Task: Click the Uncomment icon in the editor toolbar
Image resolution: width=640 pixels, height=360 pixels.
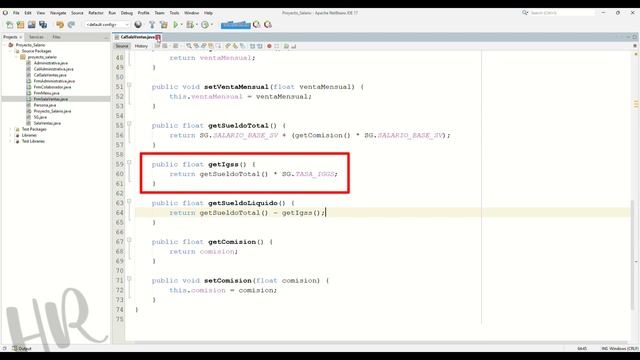Action: [294, 46]
